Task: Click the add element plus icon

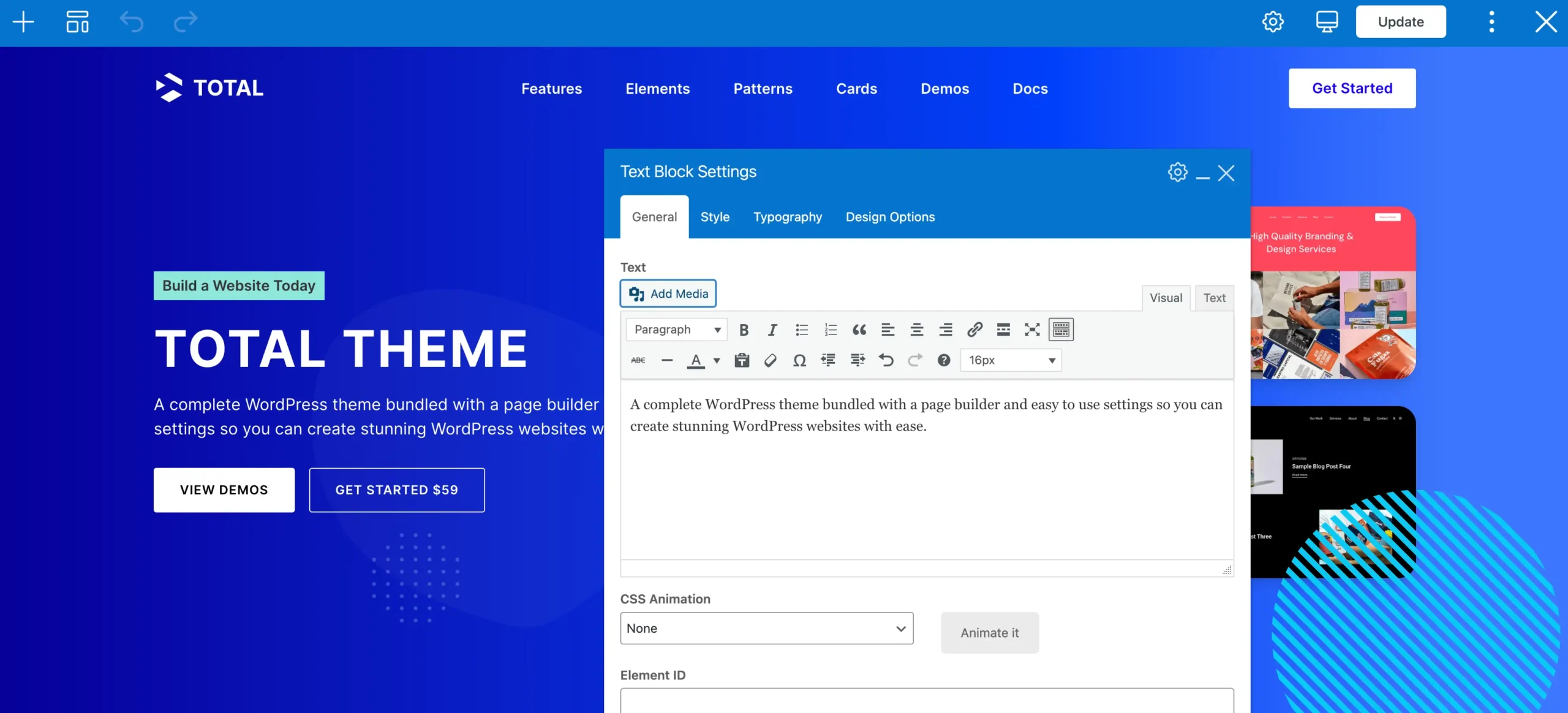Action: click(x=23, y=22)
